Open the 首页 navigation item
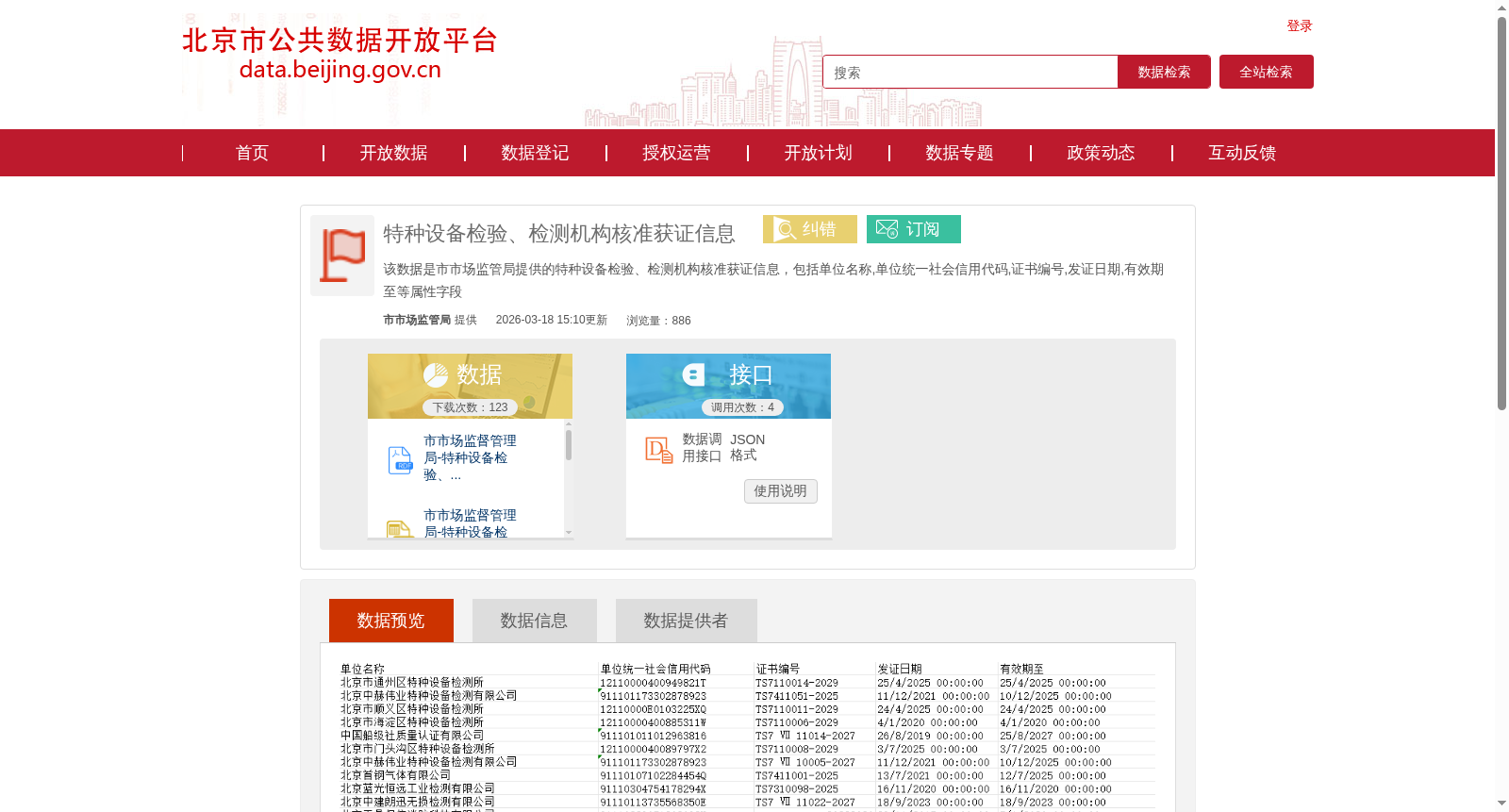Viewport: 1509px width, 812px height. (252, 153)
